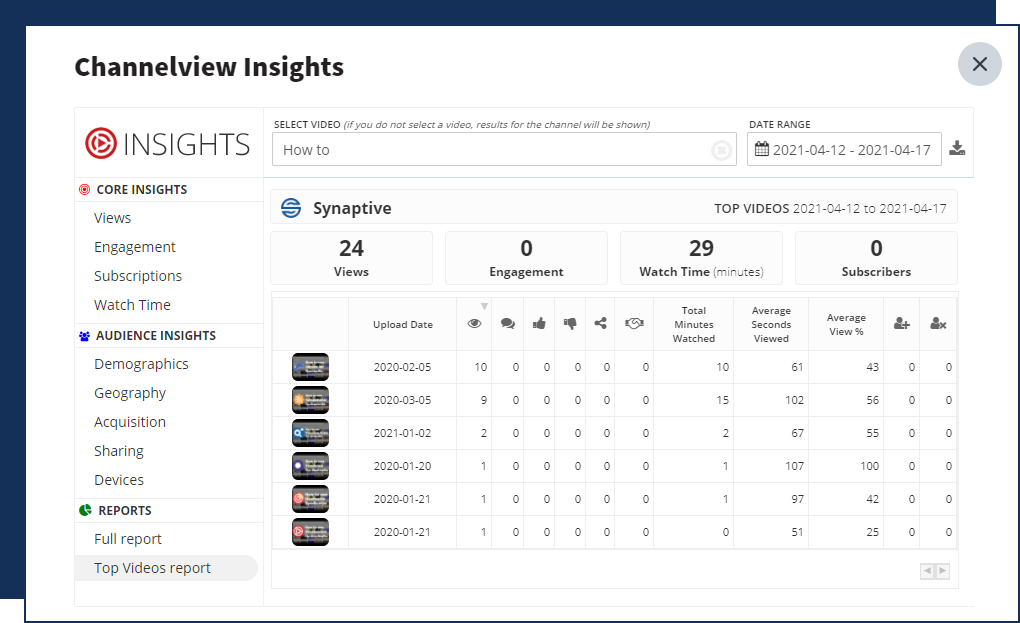The height and width of the screenshot is (623, 1020).
Task: Open thumbnail of video uploaded 2020-01-20
Action: [310, 466]
